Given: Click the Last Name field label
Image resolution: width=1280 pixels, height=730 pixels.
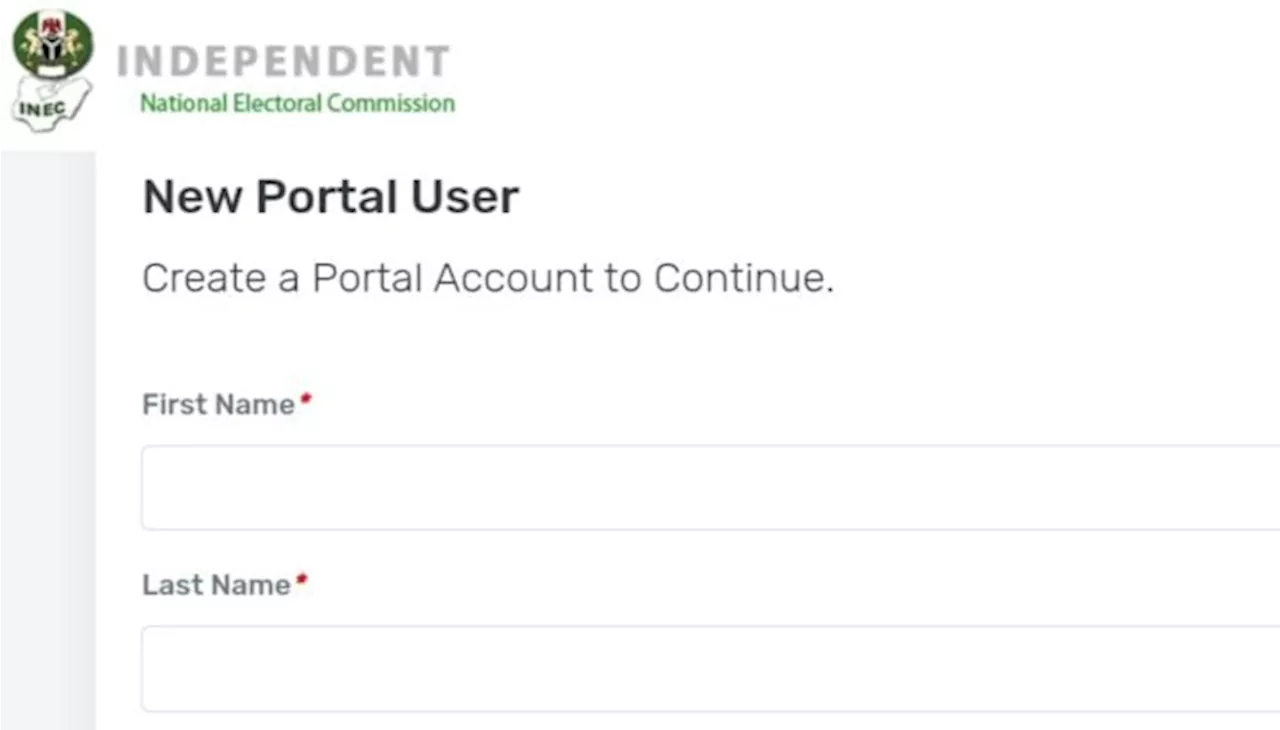Looking at the screenshot, I should coord(217,585).
